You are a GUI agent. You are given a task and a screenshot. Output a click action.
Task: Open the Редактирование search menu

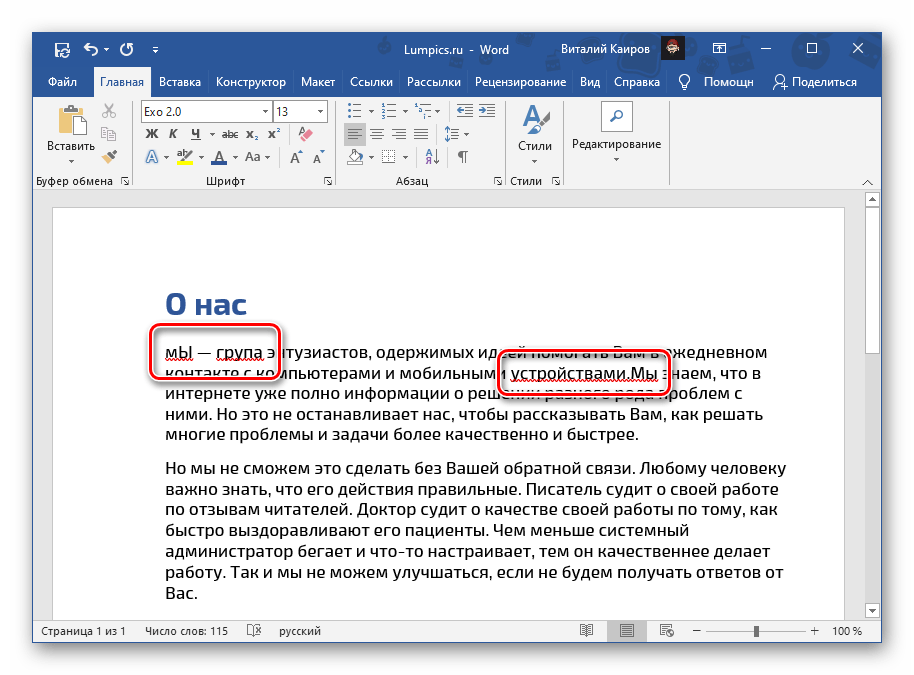point(617,133)
